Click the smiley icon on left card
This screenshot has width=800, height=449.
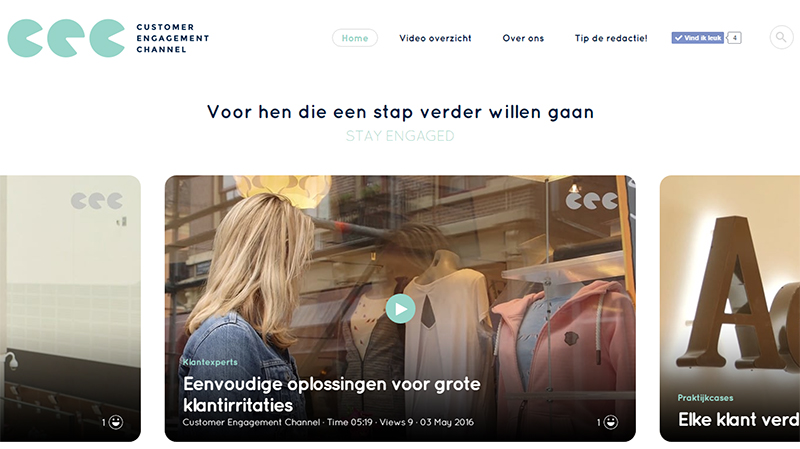pyautogui.click(x=116, y=422)
